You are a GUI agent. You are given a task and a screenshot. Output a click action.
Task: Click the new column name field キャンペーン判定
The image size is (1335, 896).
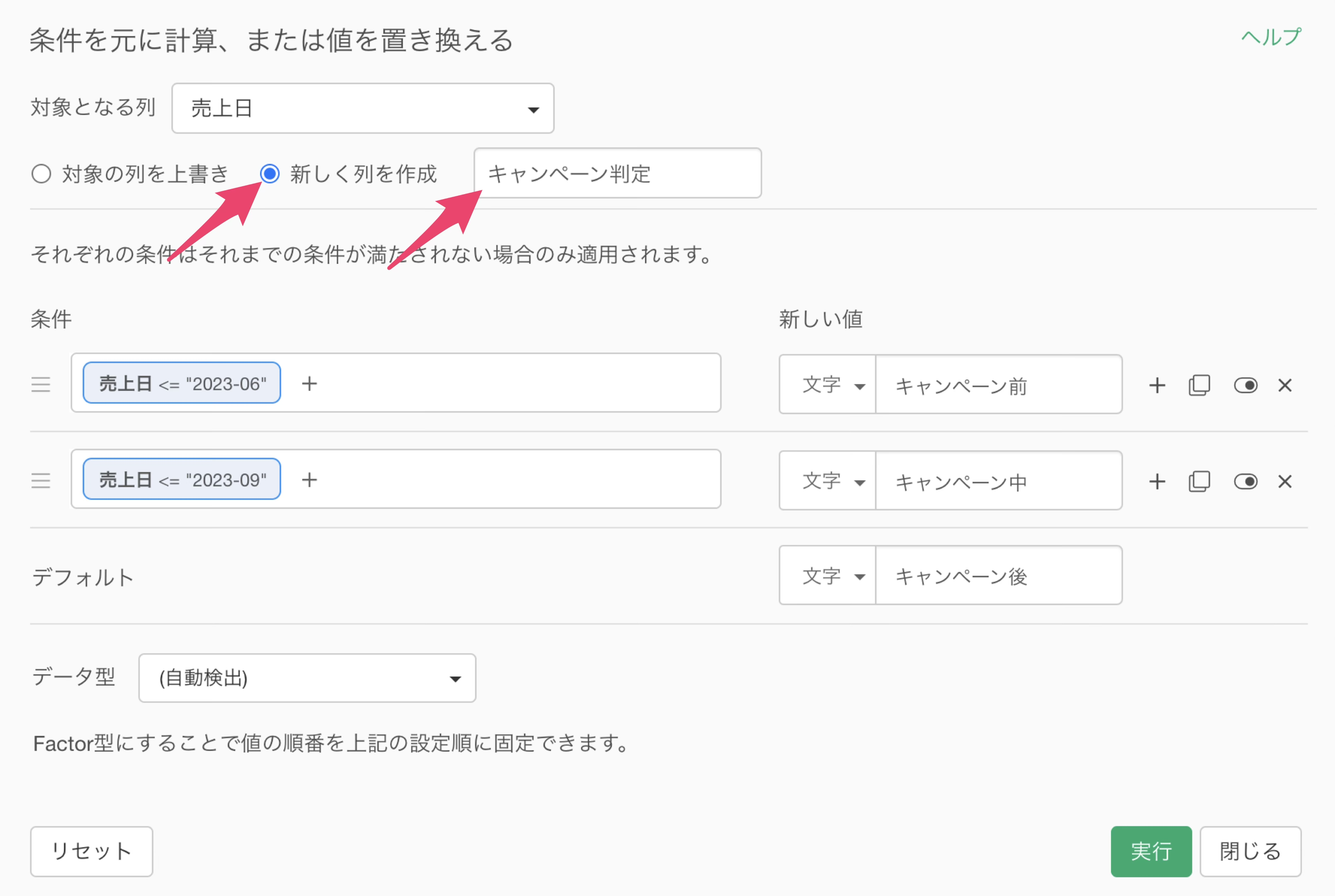coord(617,173)
